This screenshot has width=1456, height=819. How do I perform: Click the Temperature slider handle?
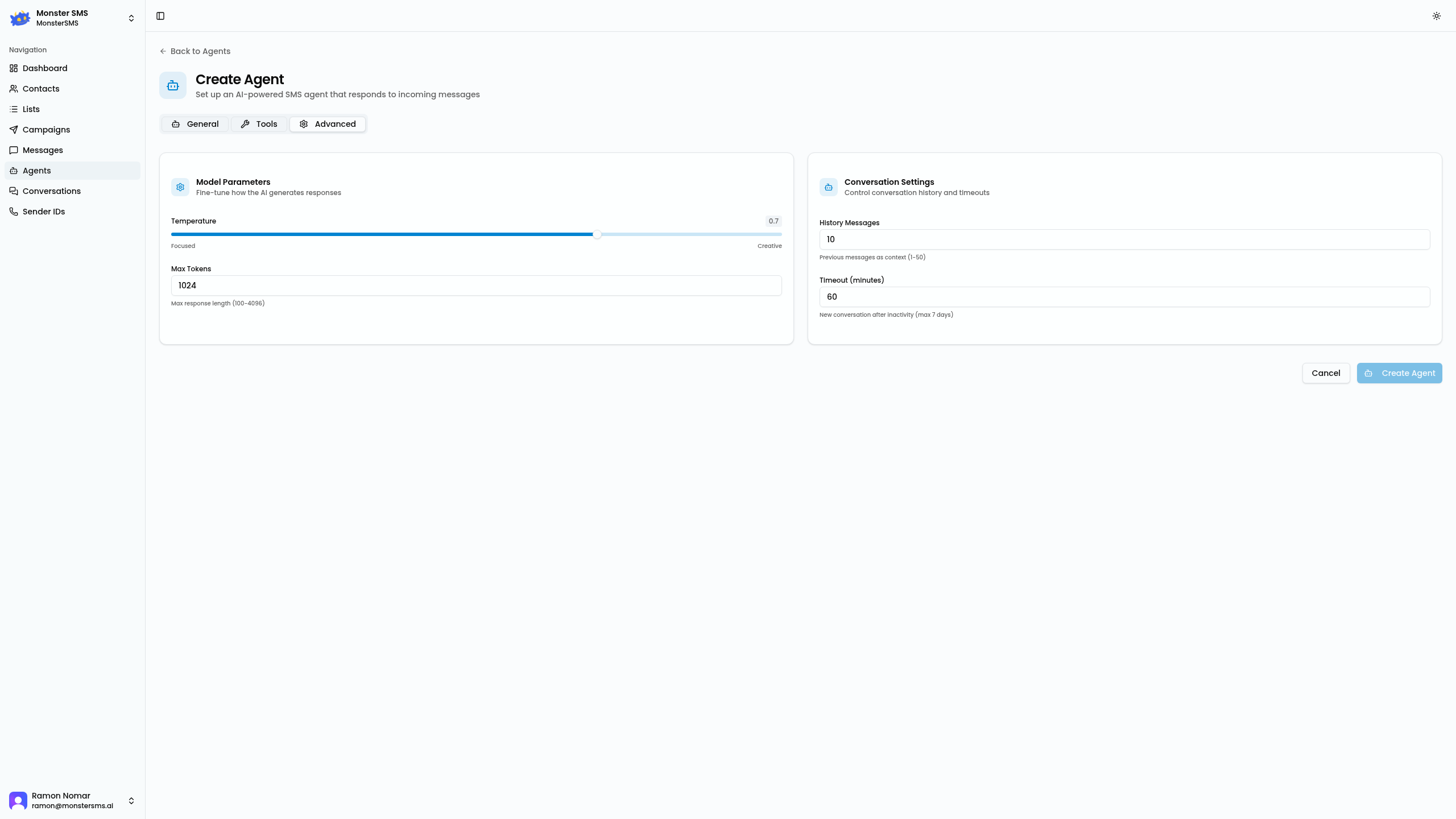click(597, 234)
